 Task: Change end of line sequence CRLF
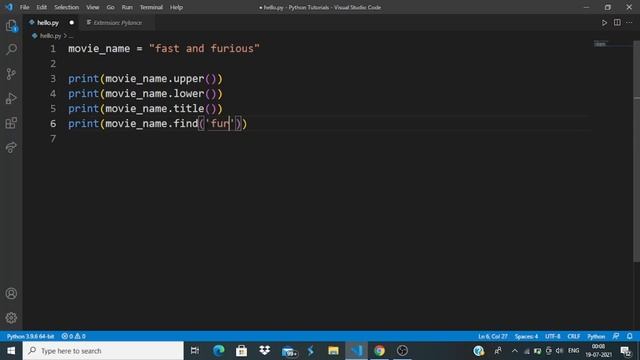click(x=573, y=336)
